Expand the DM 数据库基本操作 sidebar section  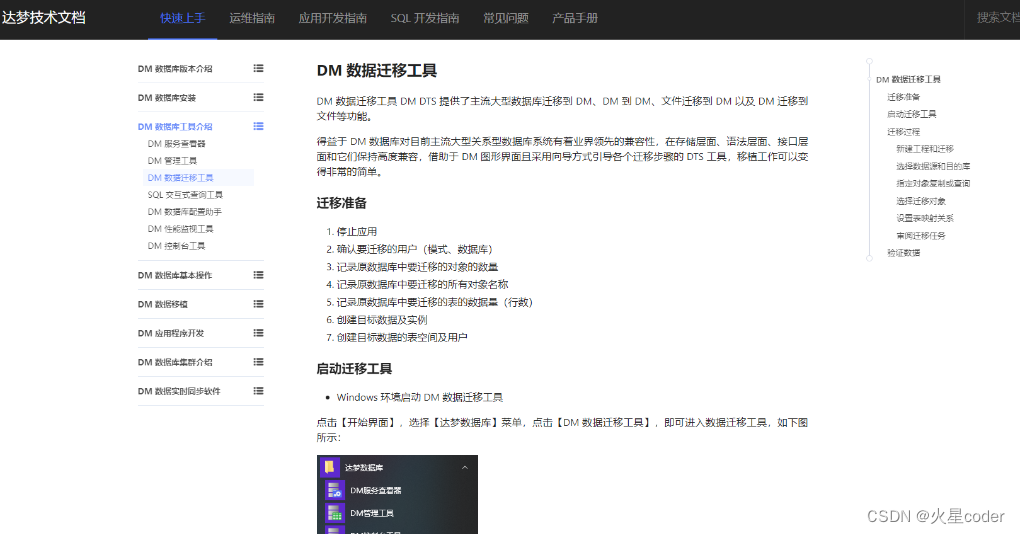click(175, 275)
